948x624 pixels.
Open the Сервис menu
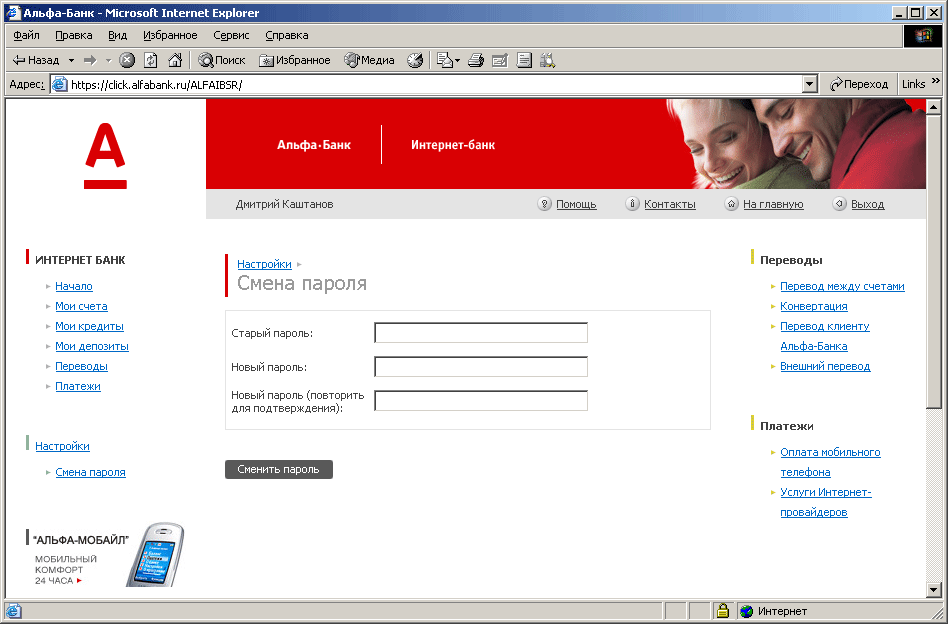tap(231, 35)
